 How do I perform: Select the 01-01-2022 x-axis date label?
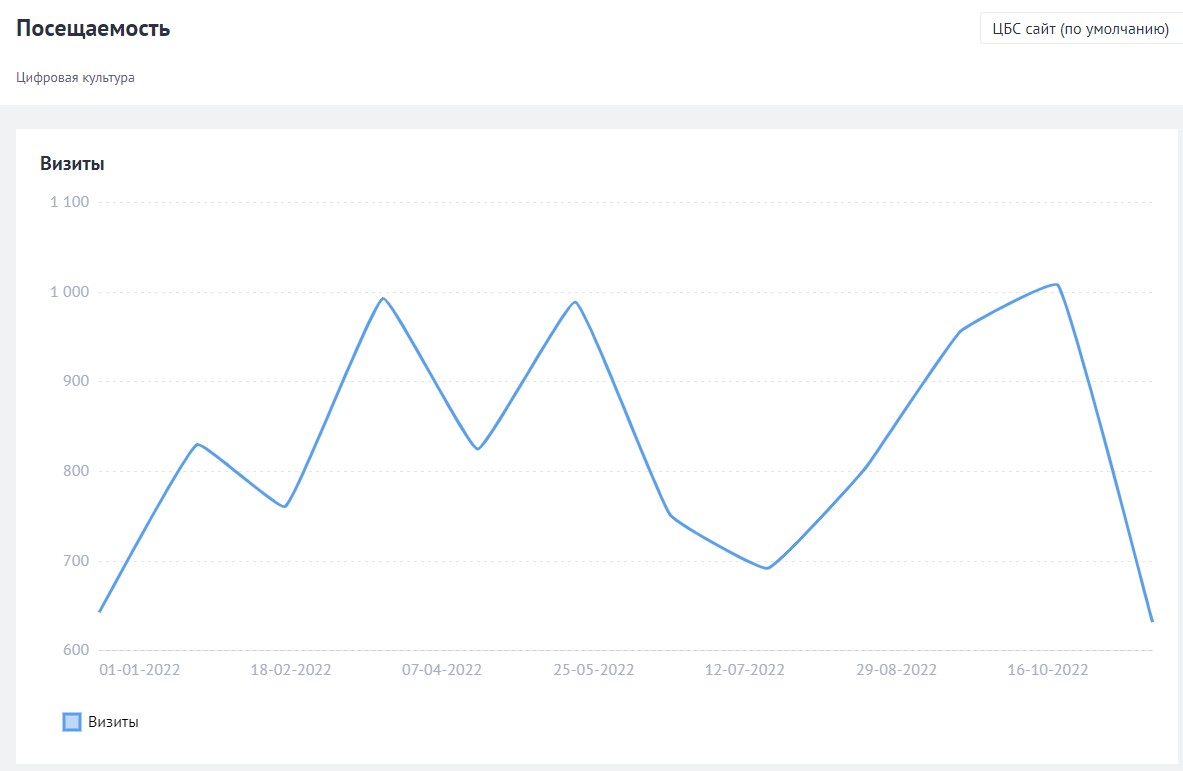click(140, 670)
